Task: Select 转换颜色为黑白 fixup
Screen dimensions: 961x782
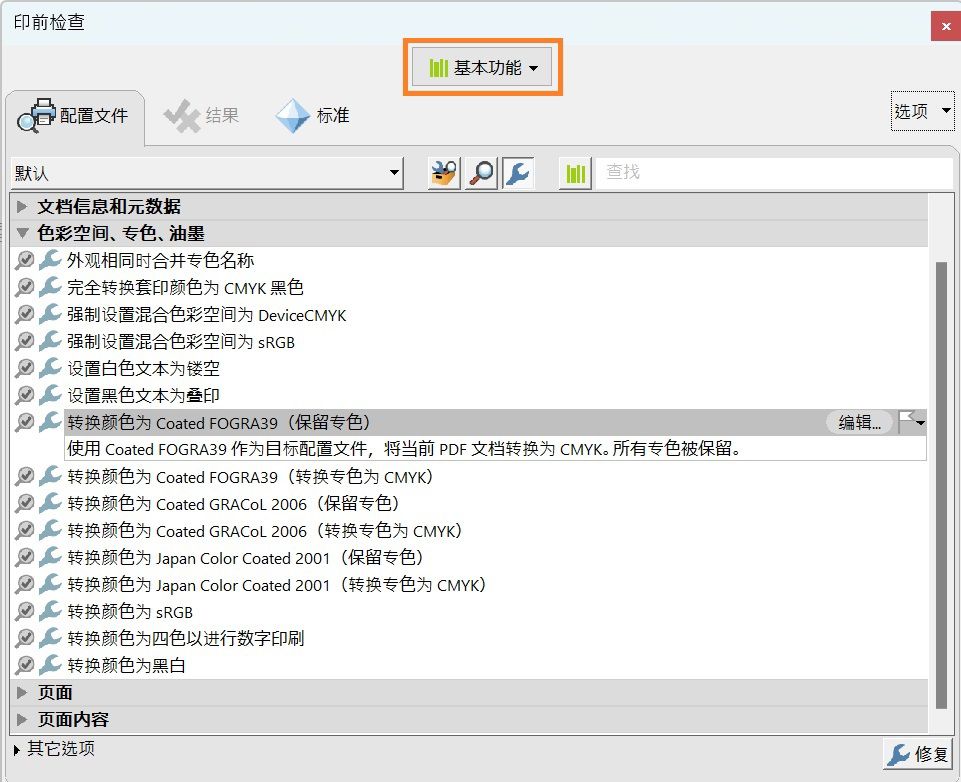Action: pyautogui.click(x=126, y=666)
